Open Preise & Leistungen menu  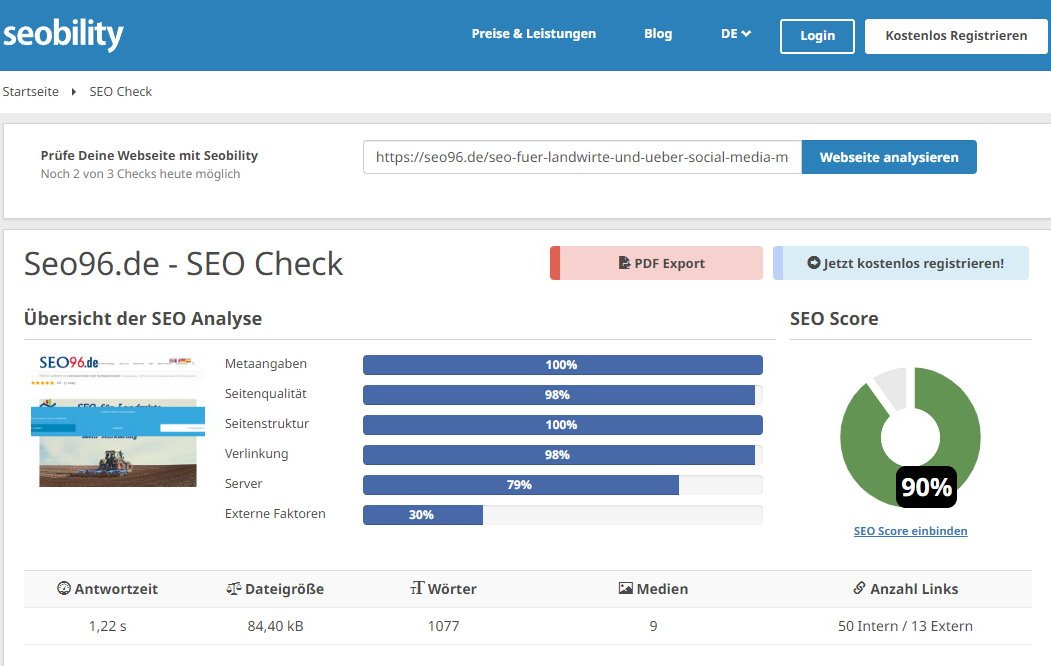[x=533, y=34]
